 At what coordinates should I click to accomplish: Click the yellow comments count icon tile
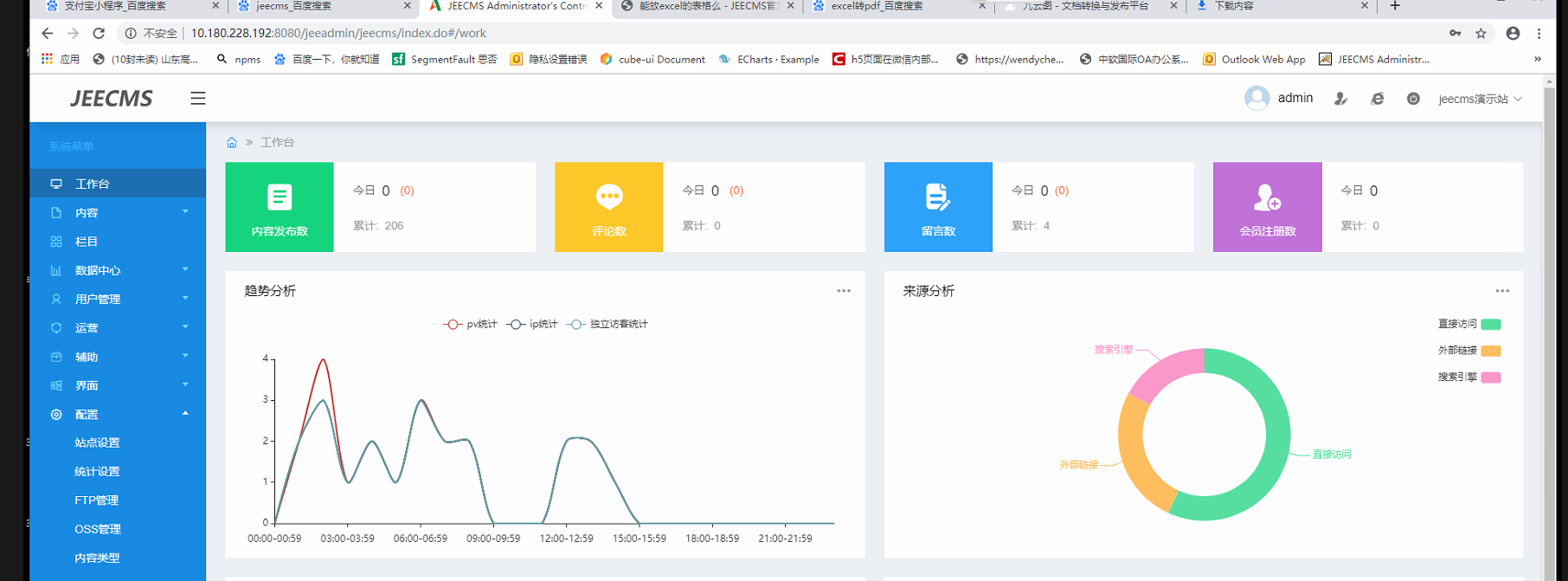click(x=608, y=207)
